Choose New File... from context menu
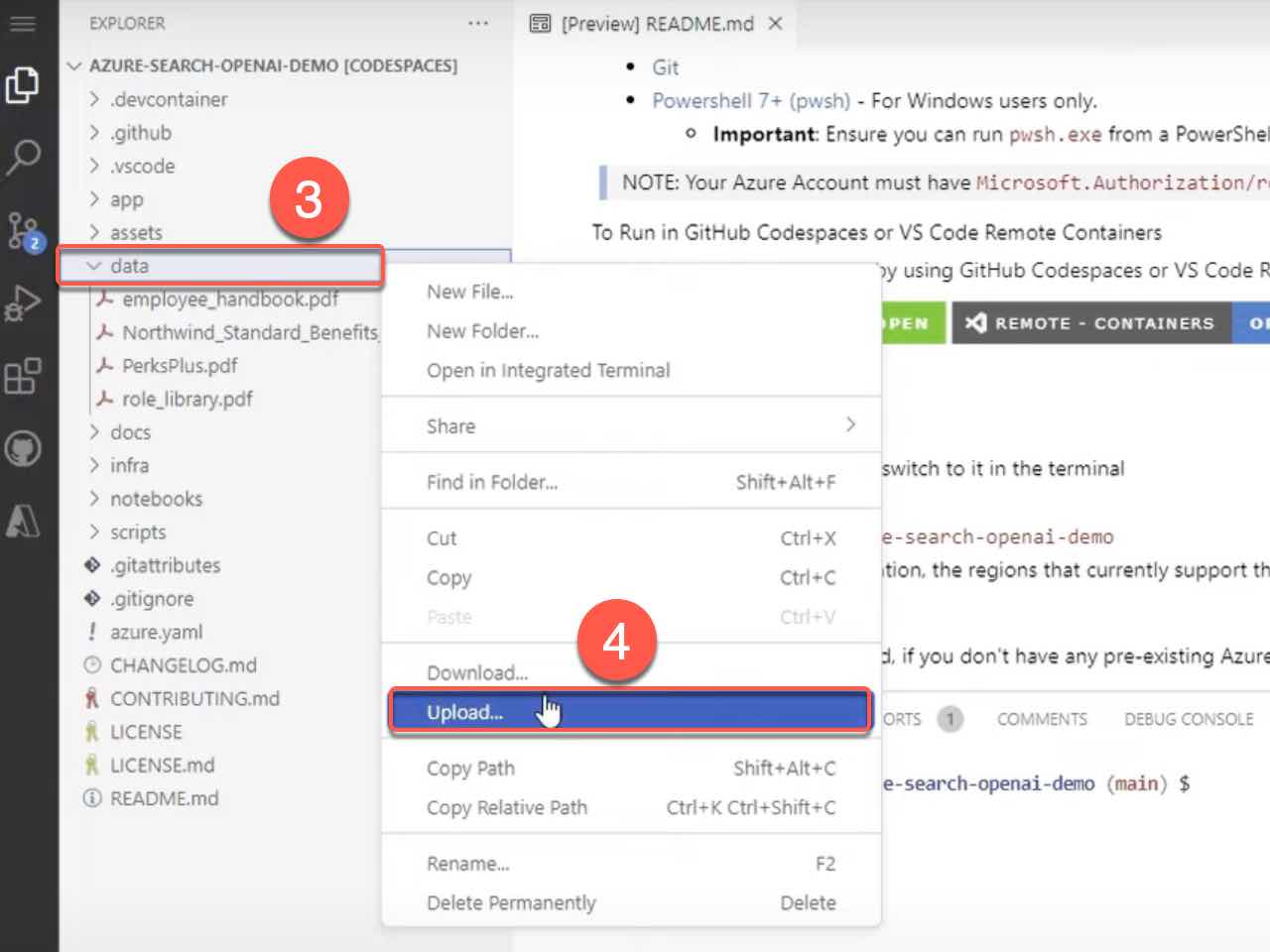Image resolution: width=1270 pixels, height=952 pixels. point(631,292)
